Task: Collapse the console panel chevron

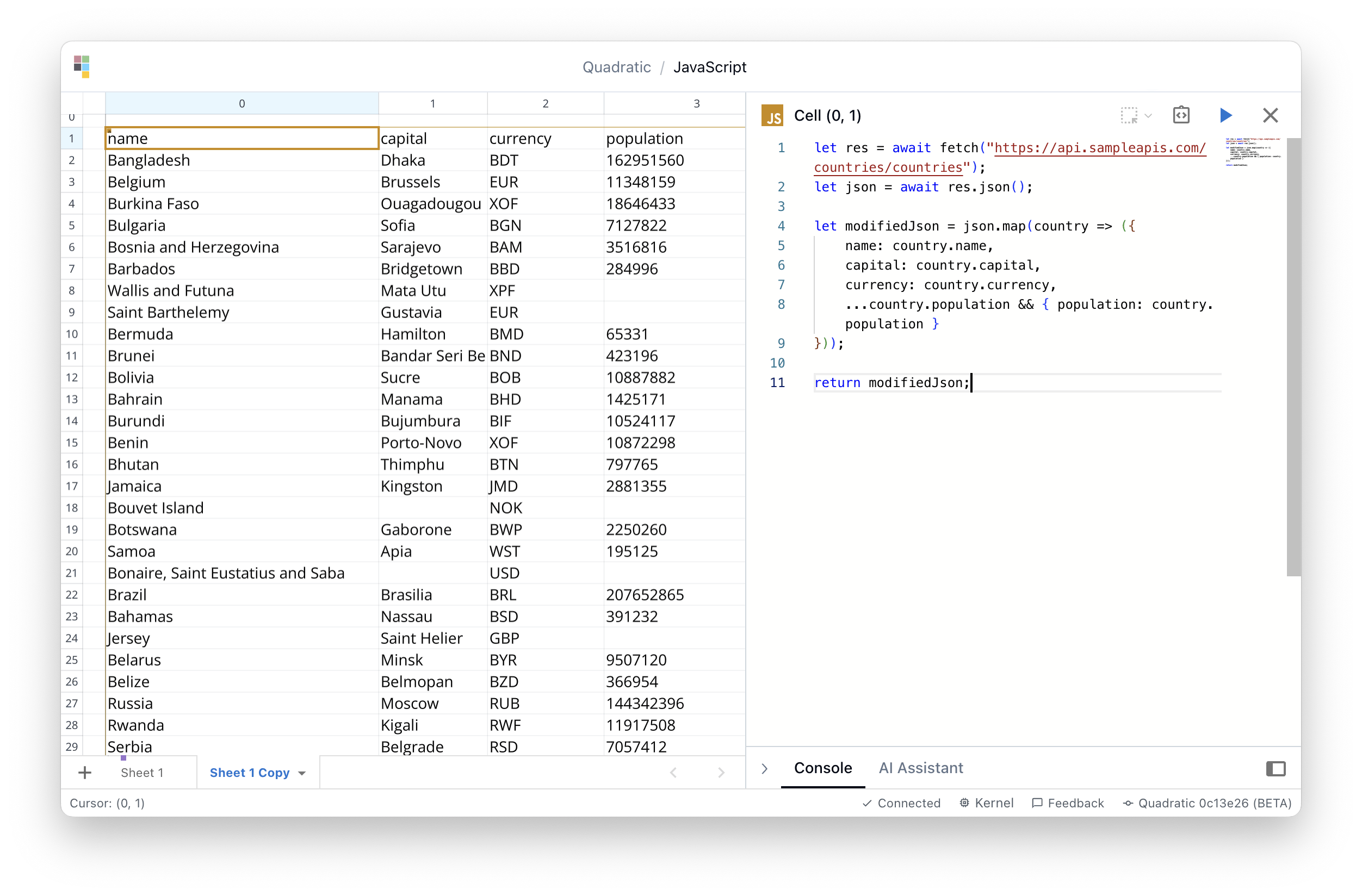Action: pyautogui.click(x=764, y=768)
